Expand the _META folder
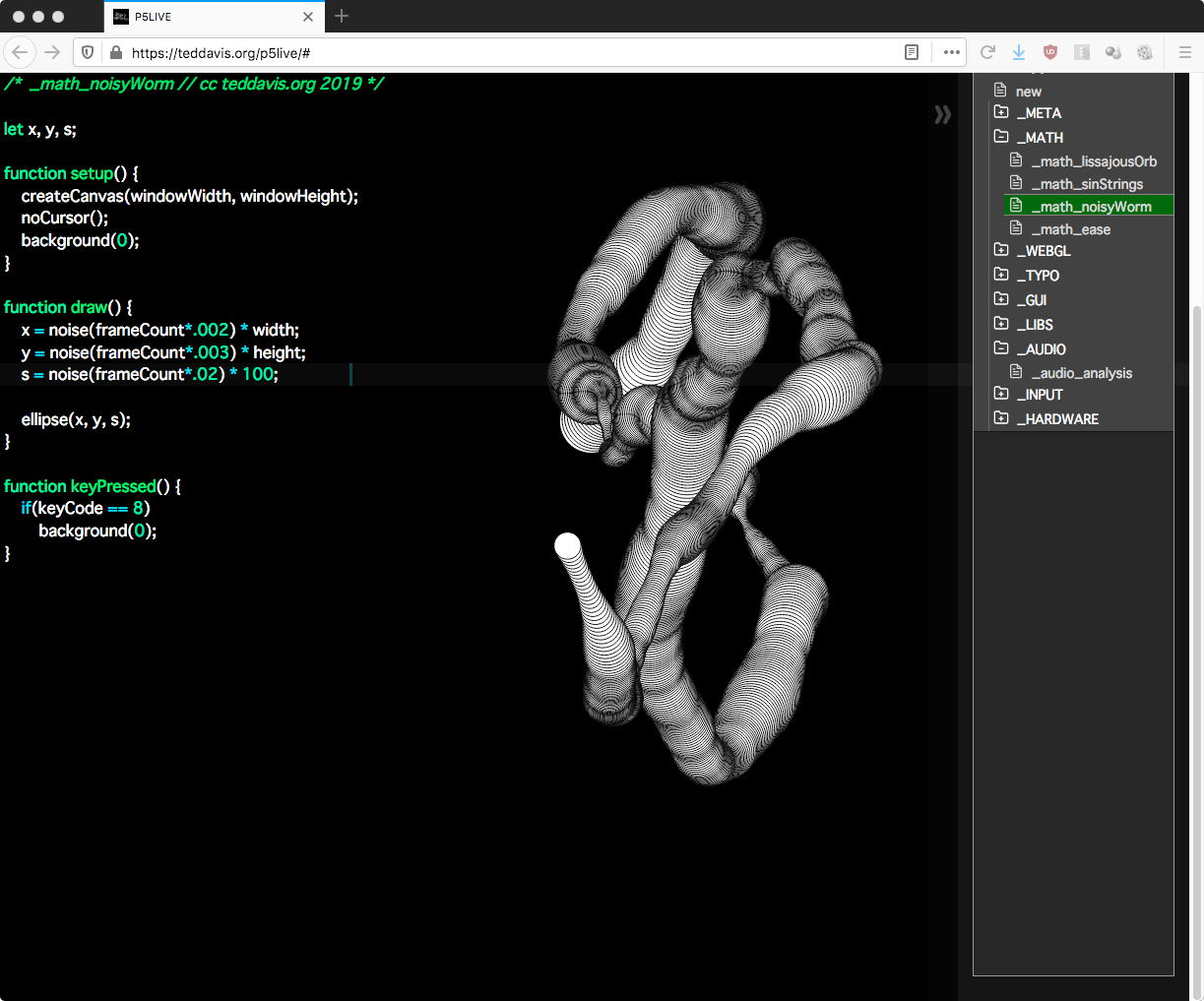This screenshot has width=1204, height=1001. (1038, 113)
